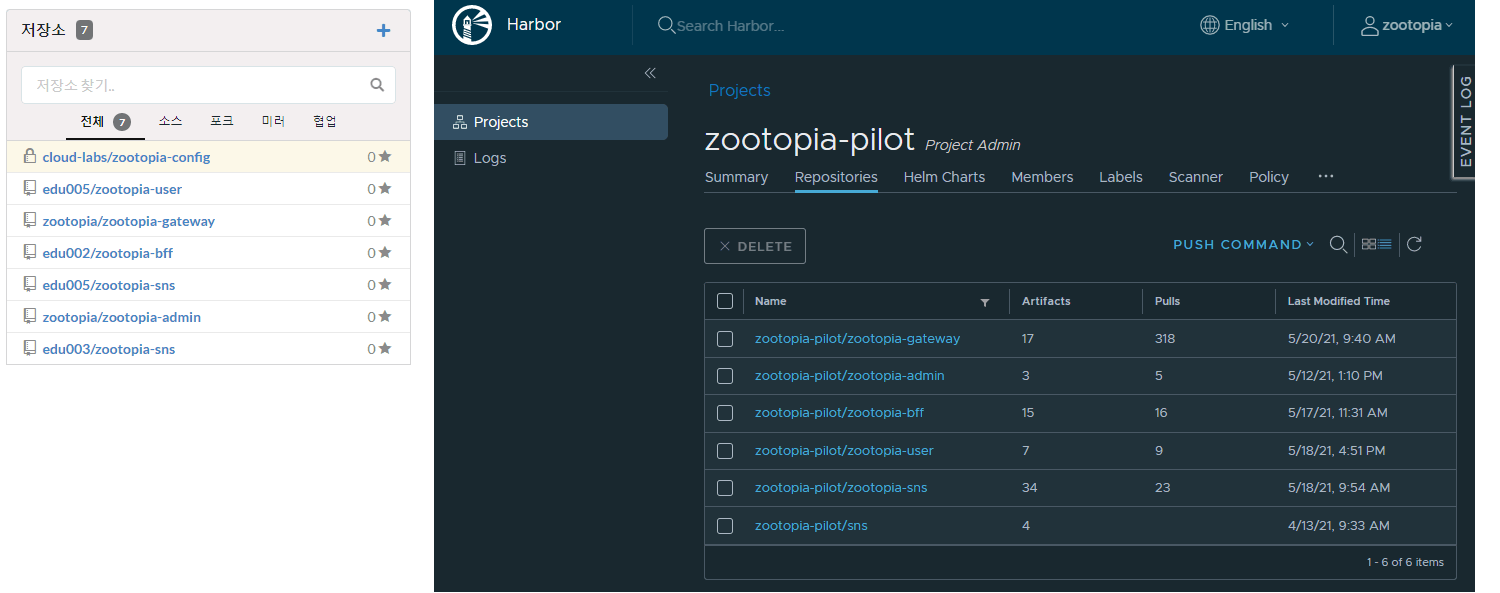Check the select-all checkbox in the table header
Viewport: 1500px width, 593px height.
725,301
